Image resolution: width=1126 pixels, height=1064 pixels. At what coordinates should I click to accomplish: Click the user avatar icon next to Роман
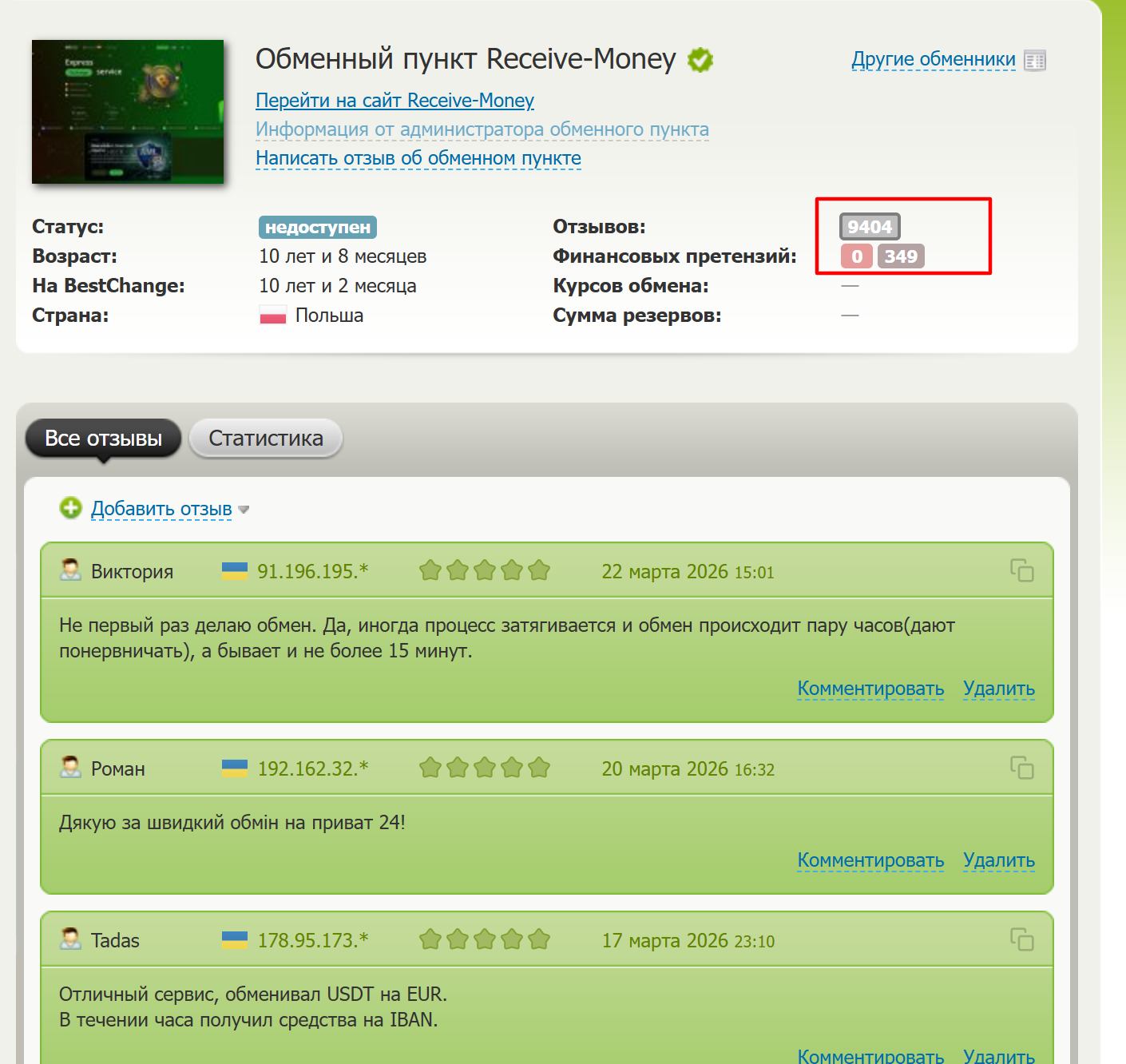coord(71,768)
